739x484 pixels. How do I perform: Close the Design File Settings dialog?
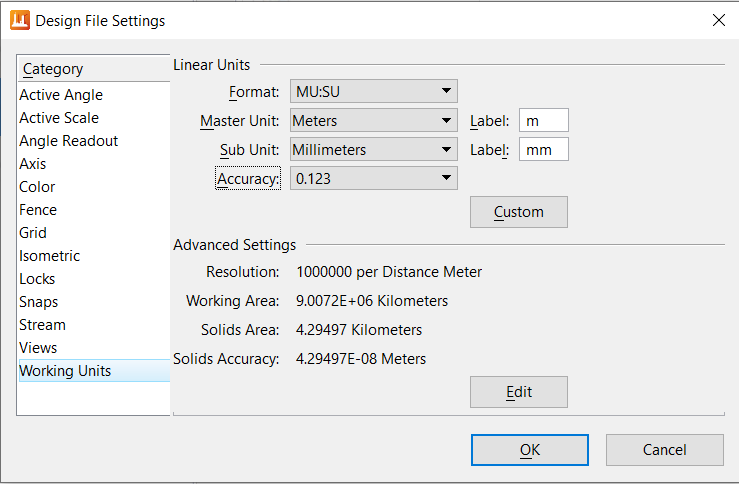[718, 20]
